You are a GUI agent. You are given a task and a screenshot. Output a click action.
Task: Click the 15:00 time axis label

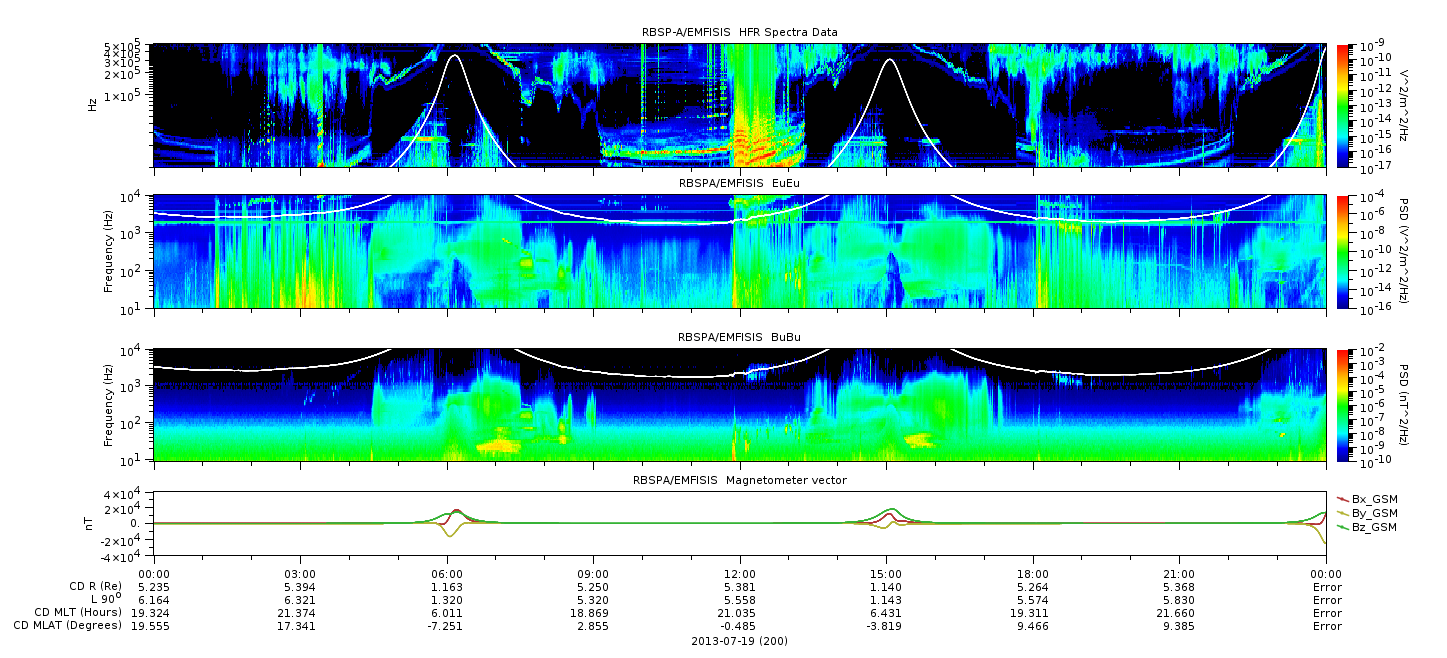pyautogui.click(x=886, y=574)
